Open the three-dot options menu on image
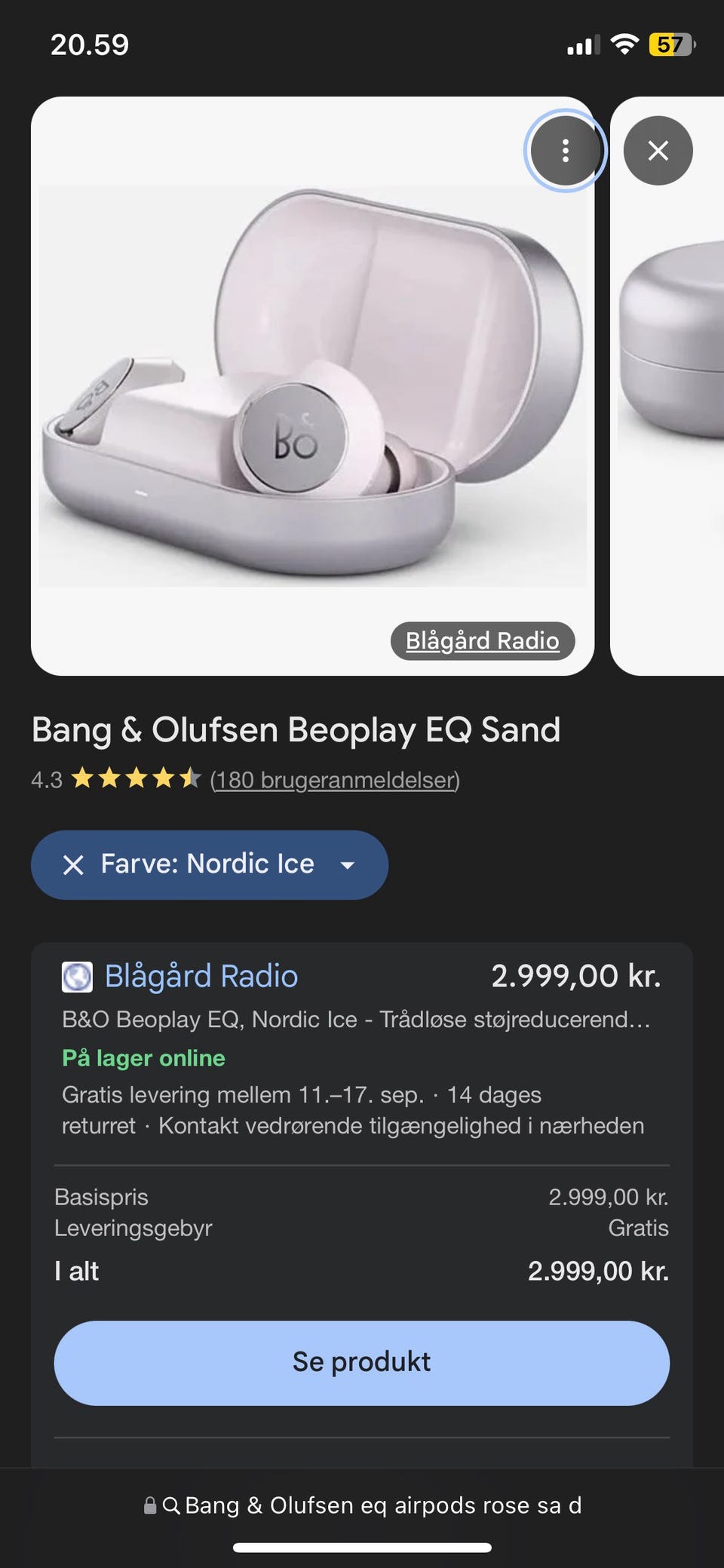This screenshot has height=1568, width=724. (x=565, y=151)
